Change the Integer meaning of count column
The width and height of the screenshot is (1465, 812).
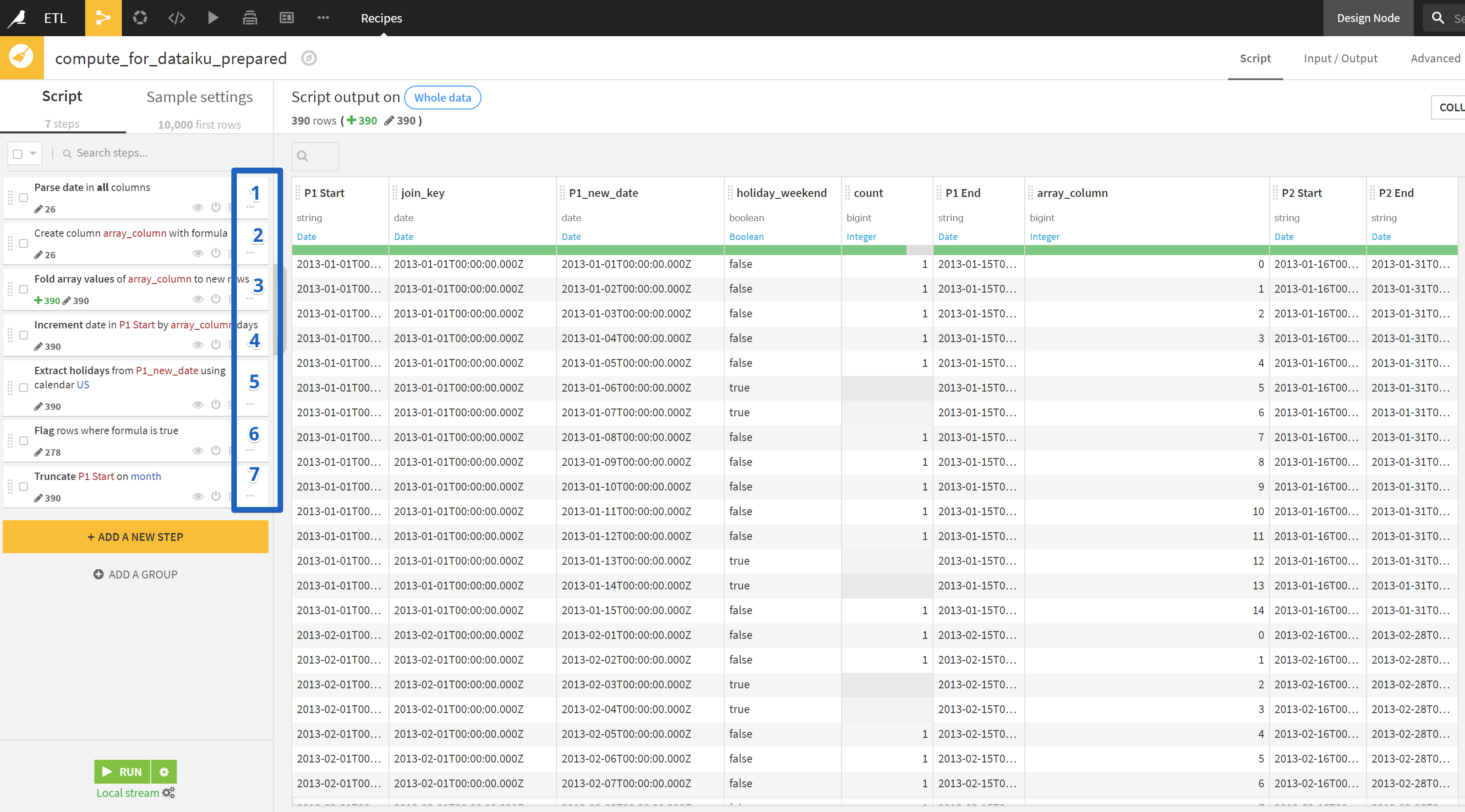[861, 237]
